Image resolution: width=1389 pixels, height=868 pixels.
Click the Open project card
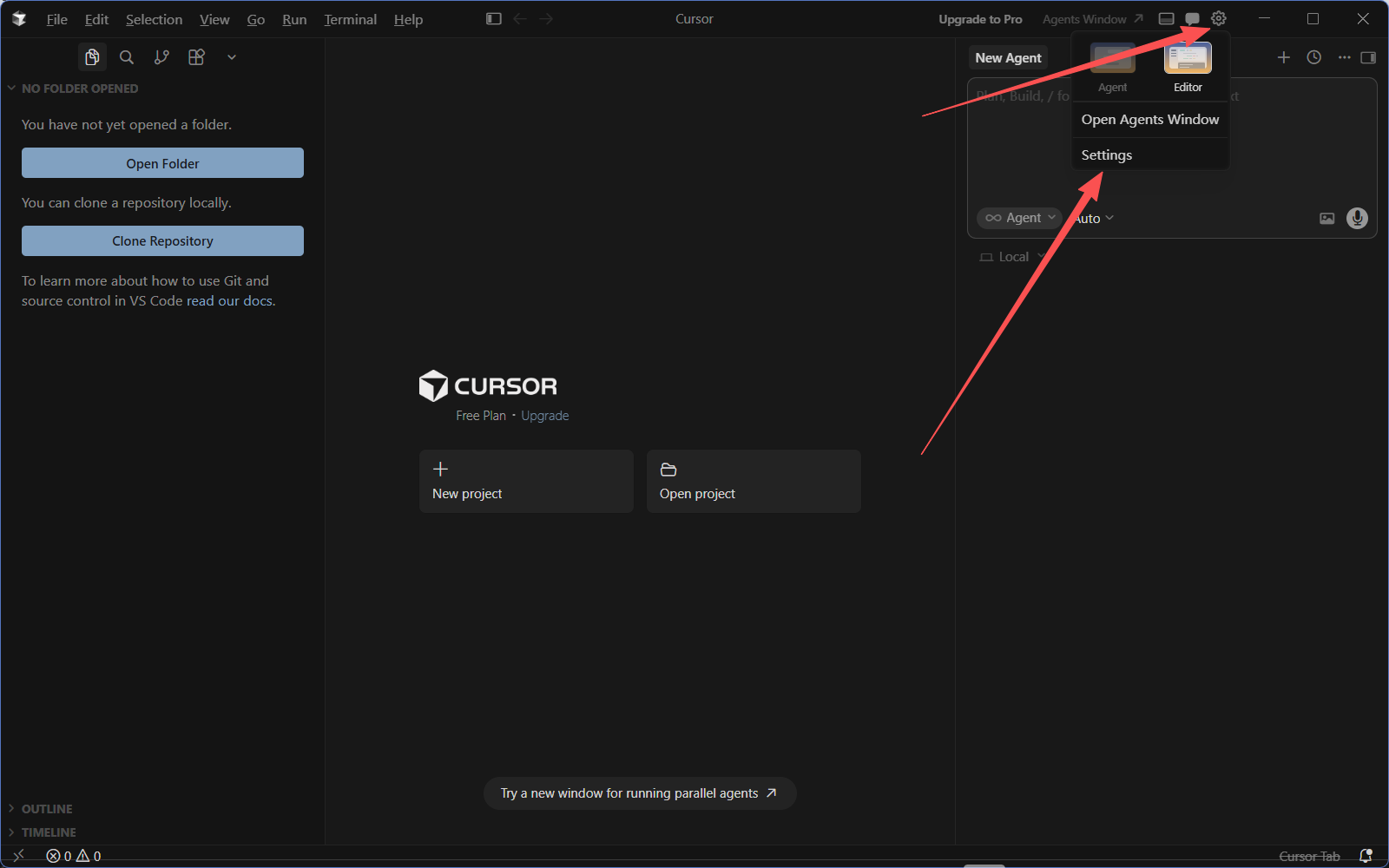click(754, 481)
